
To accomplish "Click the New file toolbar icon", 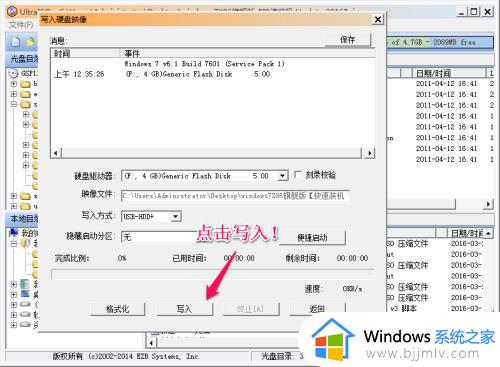I will click(x=15, y=42).
